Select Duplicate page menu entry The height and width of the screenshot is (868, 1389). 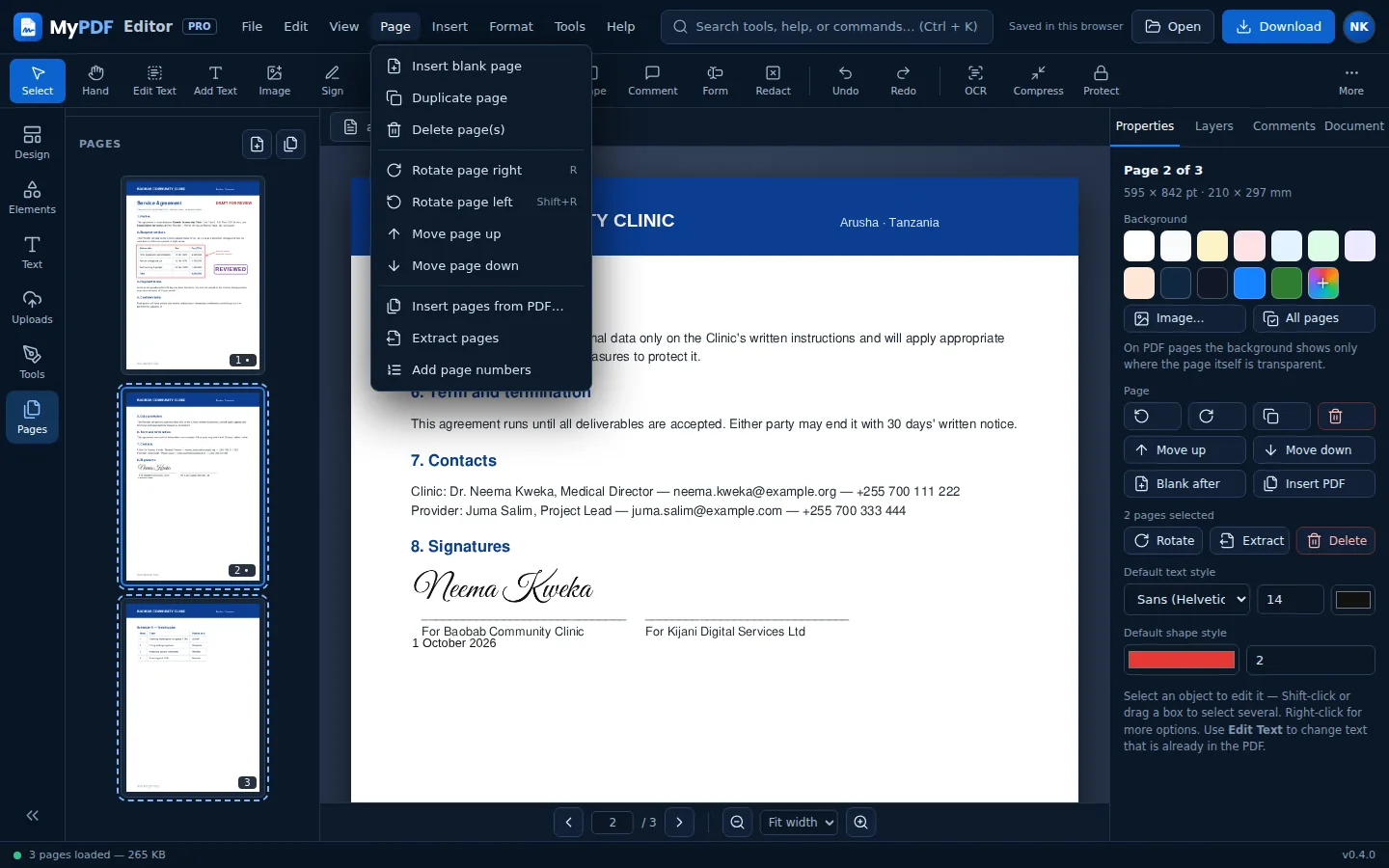coord(481,98)
